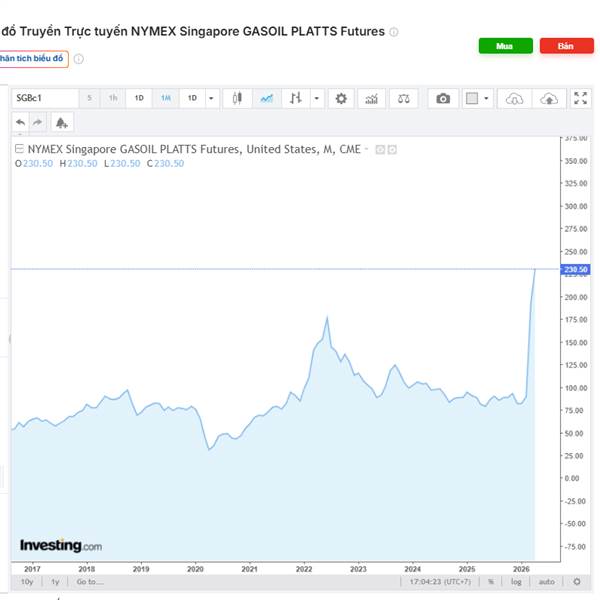
Task: Click the O 230.50 open value
Action: tap(34, 164)
